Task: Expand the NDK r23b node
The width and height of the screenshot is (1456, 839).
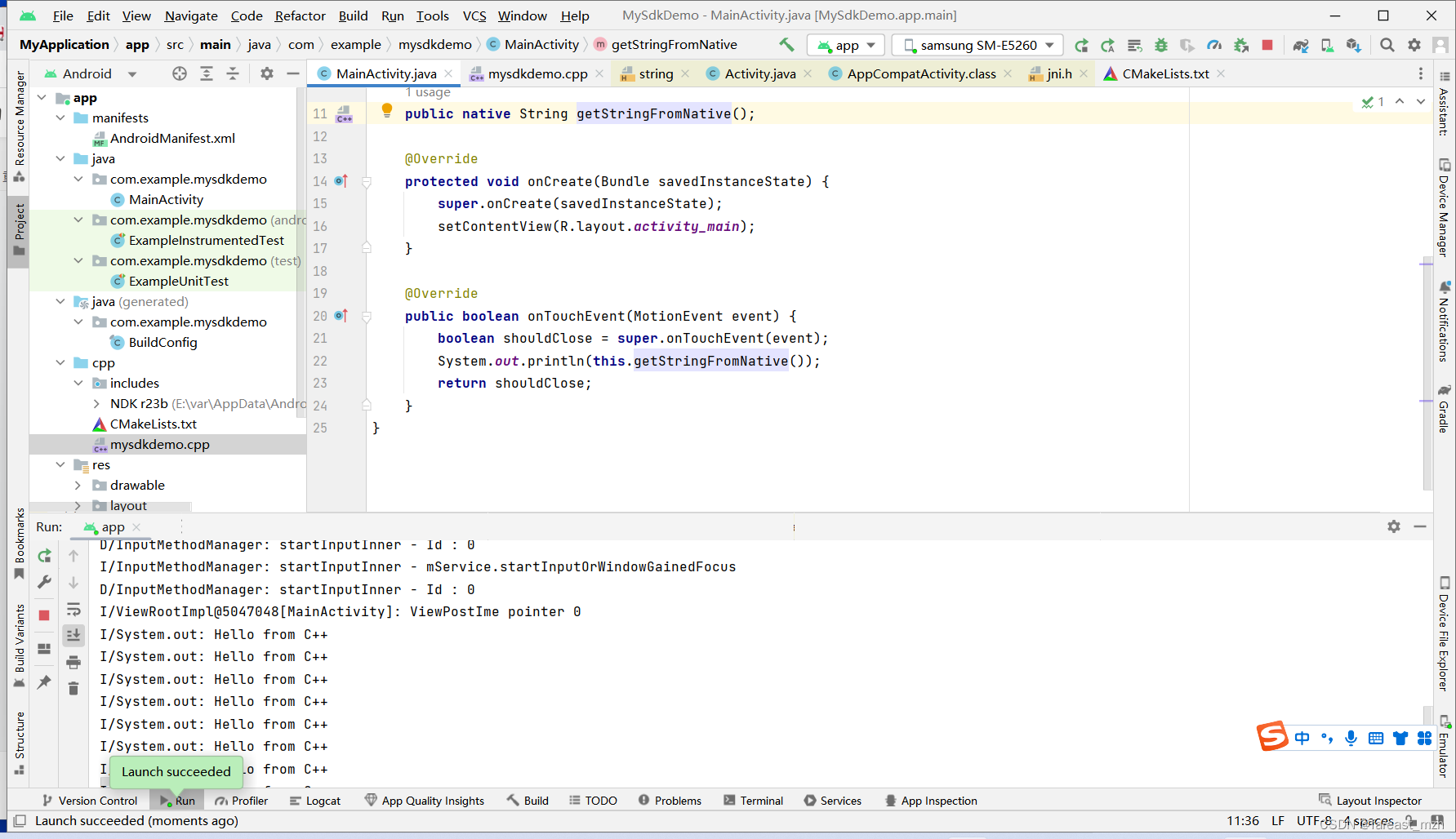Action: [96, 403]
